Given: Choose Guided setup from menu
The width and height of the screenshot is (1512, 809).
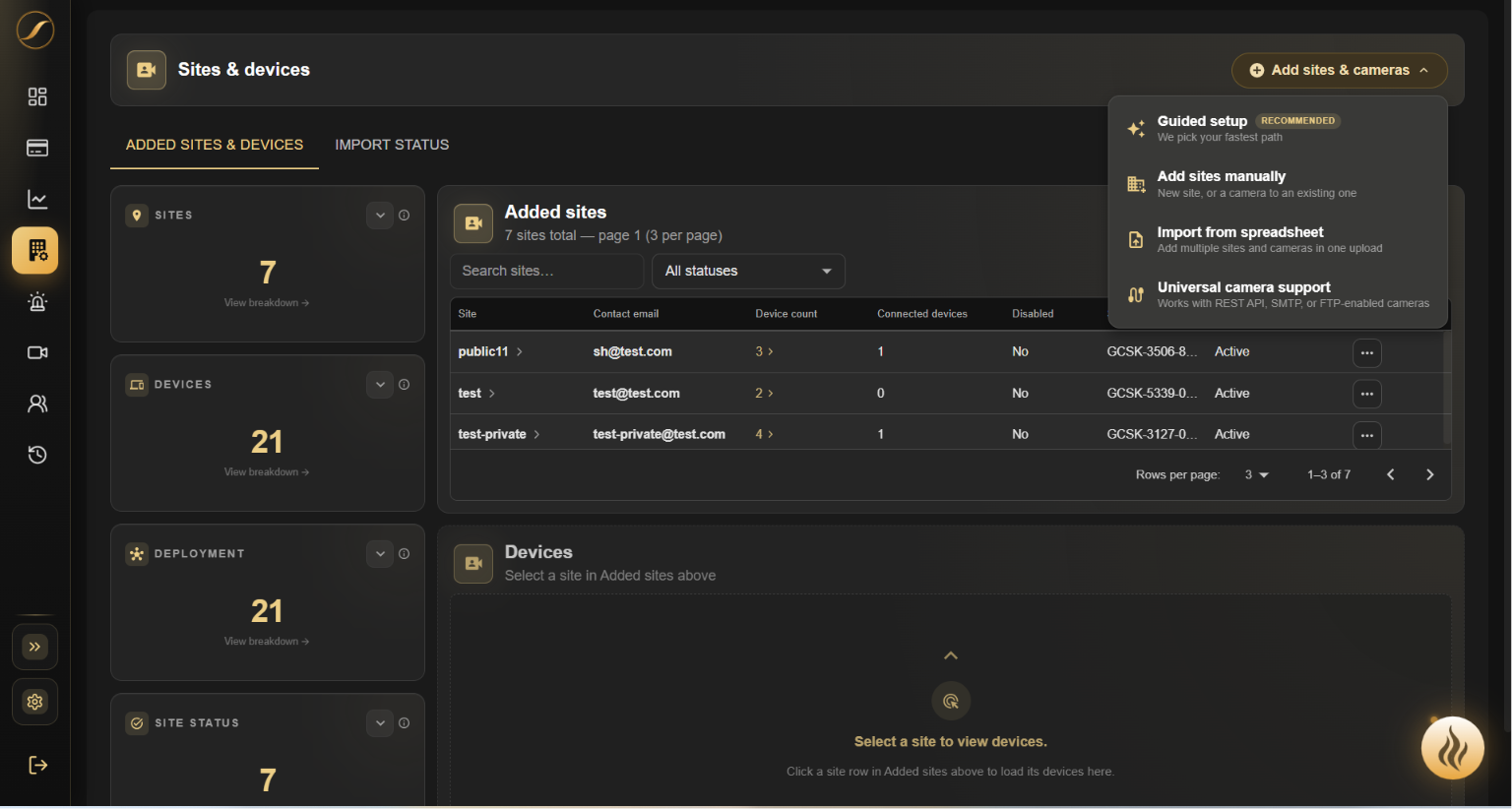Looking at the screenshot, I should tap(1278, 128).
